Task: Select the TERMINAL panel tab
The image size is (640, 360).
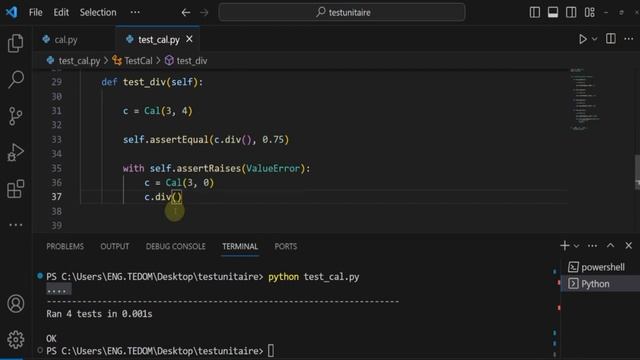Action: [x=240, y=247]
